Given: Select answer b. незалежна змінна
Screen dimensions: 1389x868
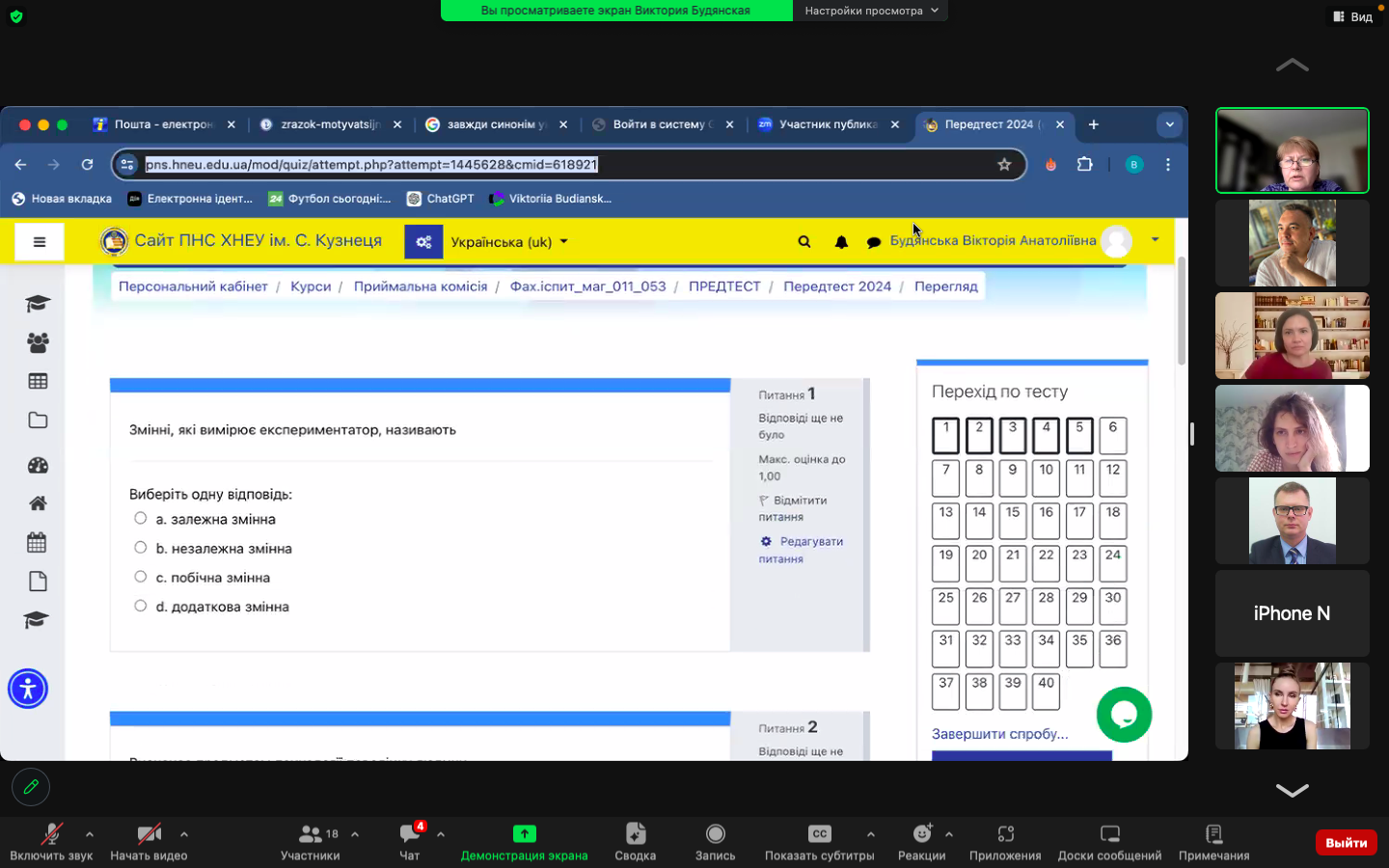Looking at the screenshot, I should click(141, 548).
